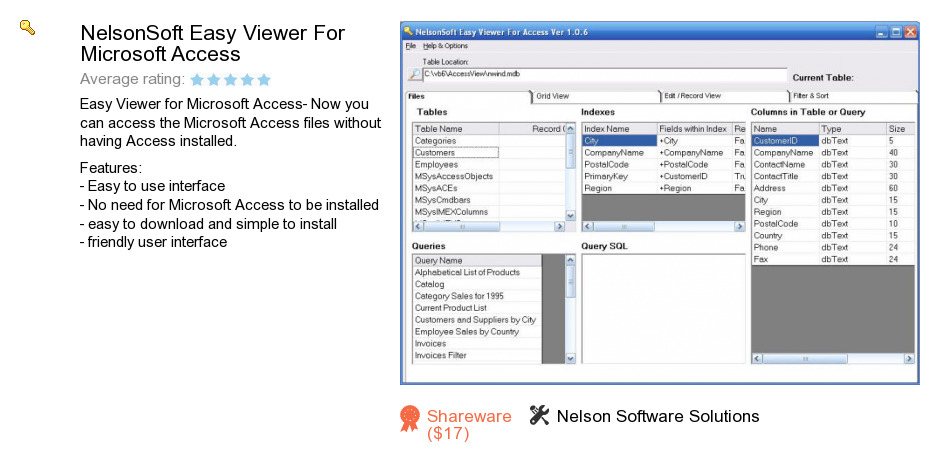Screen dimensions: 940x469
Task: Select Employee Sales by Country query
Action: tap(477, 332)
